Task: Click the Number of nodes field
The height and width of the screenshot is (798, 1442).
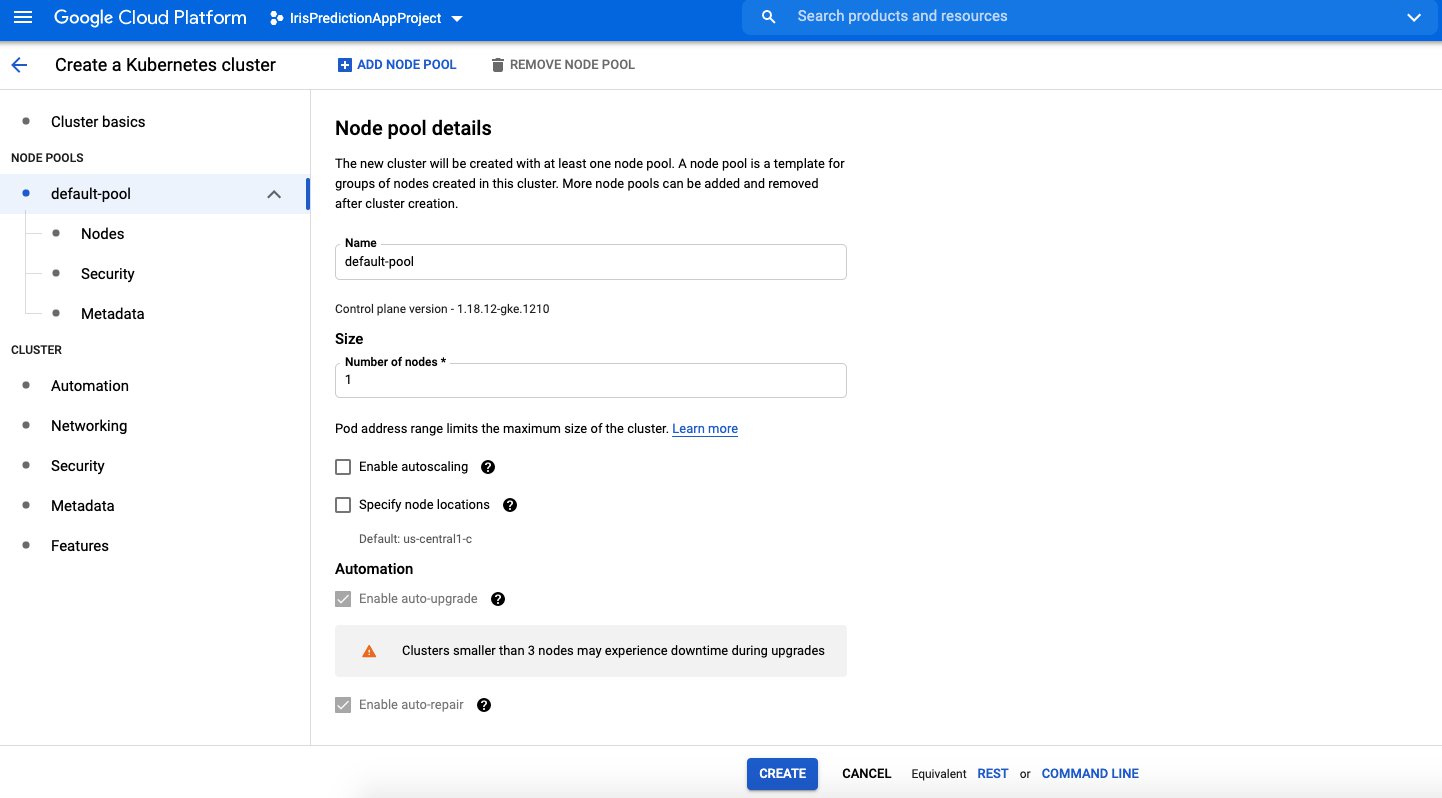Action: pyautogui.click(x=590, y=381)
